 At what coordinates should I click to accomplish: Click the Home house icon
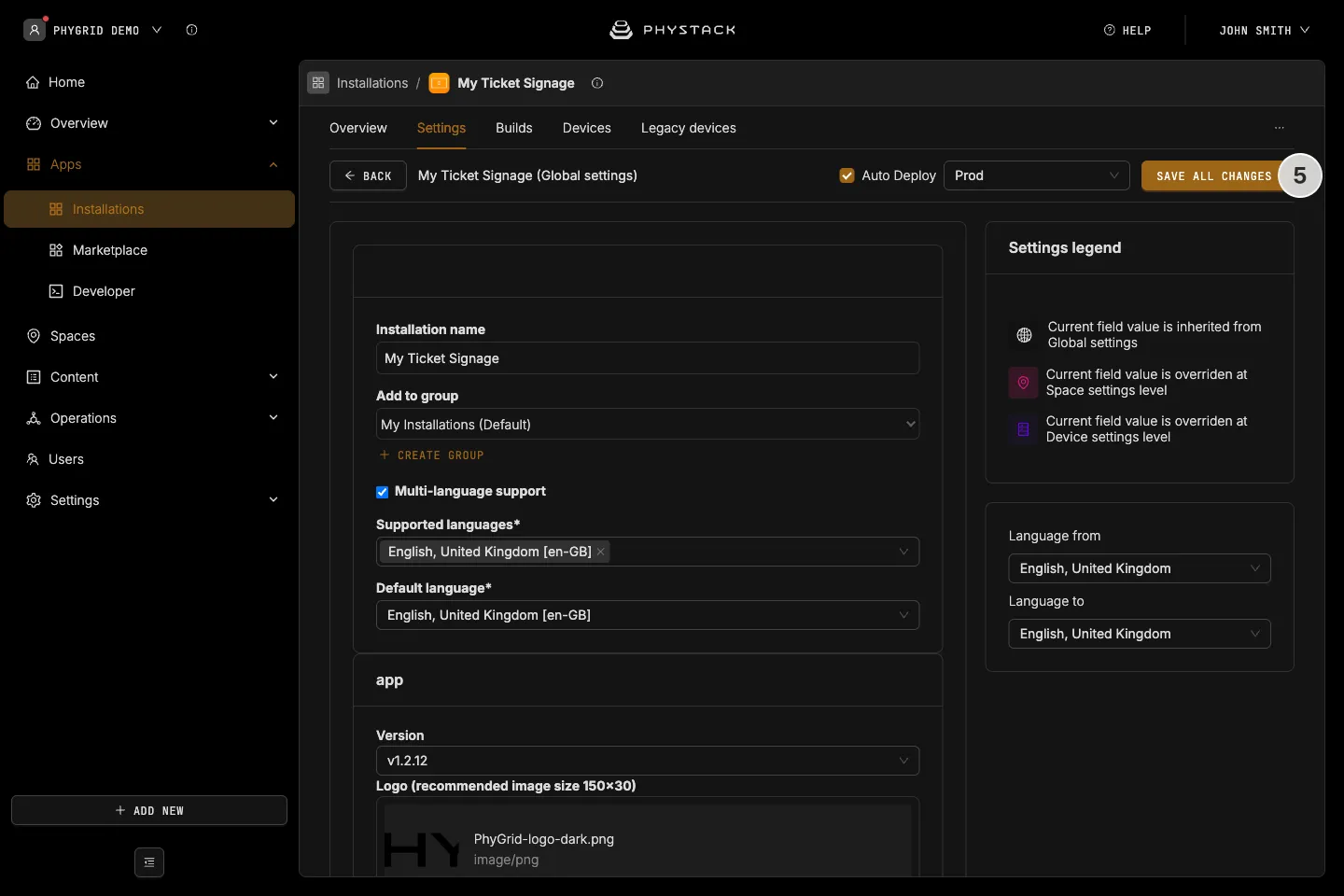[x=34, y=82]
